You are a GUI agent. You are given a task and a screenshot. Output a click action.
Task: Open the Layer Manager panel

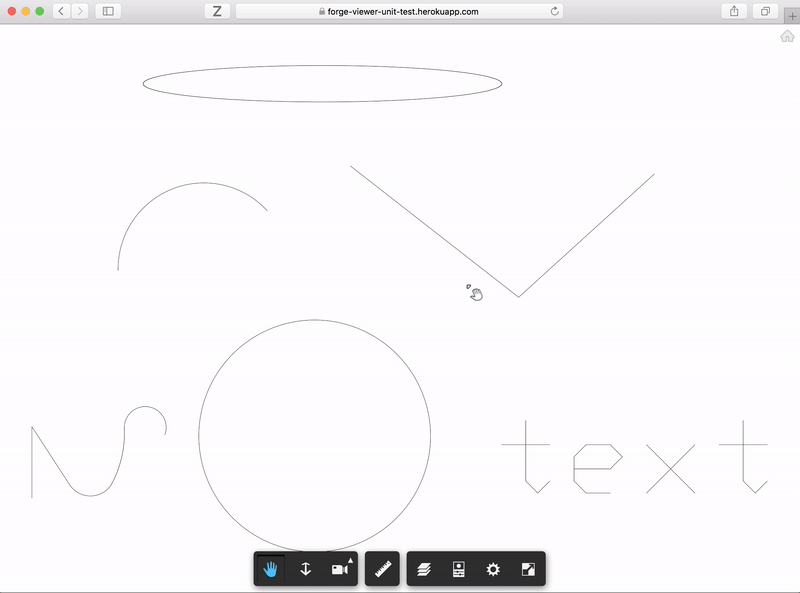pos(424,569)
